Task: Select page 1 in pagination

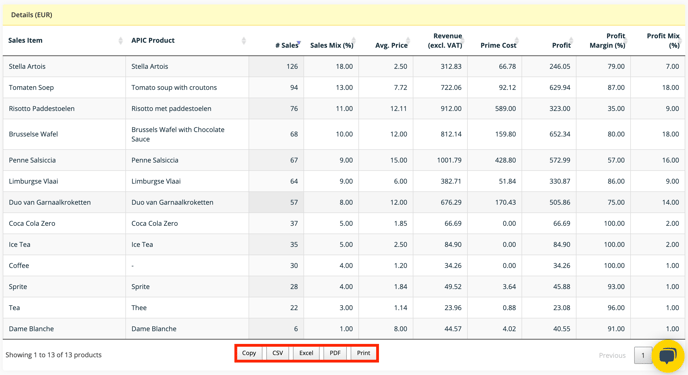Action: tap(643, 355)
